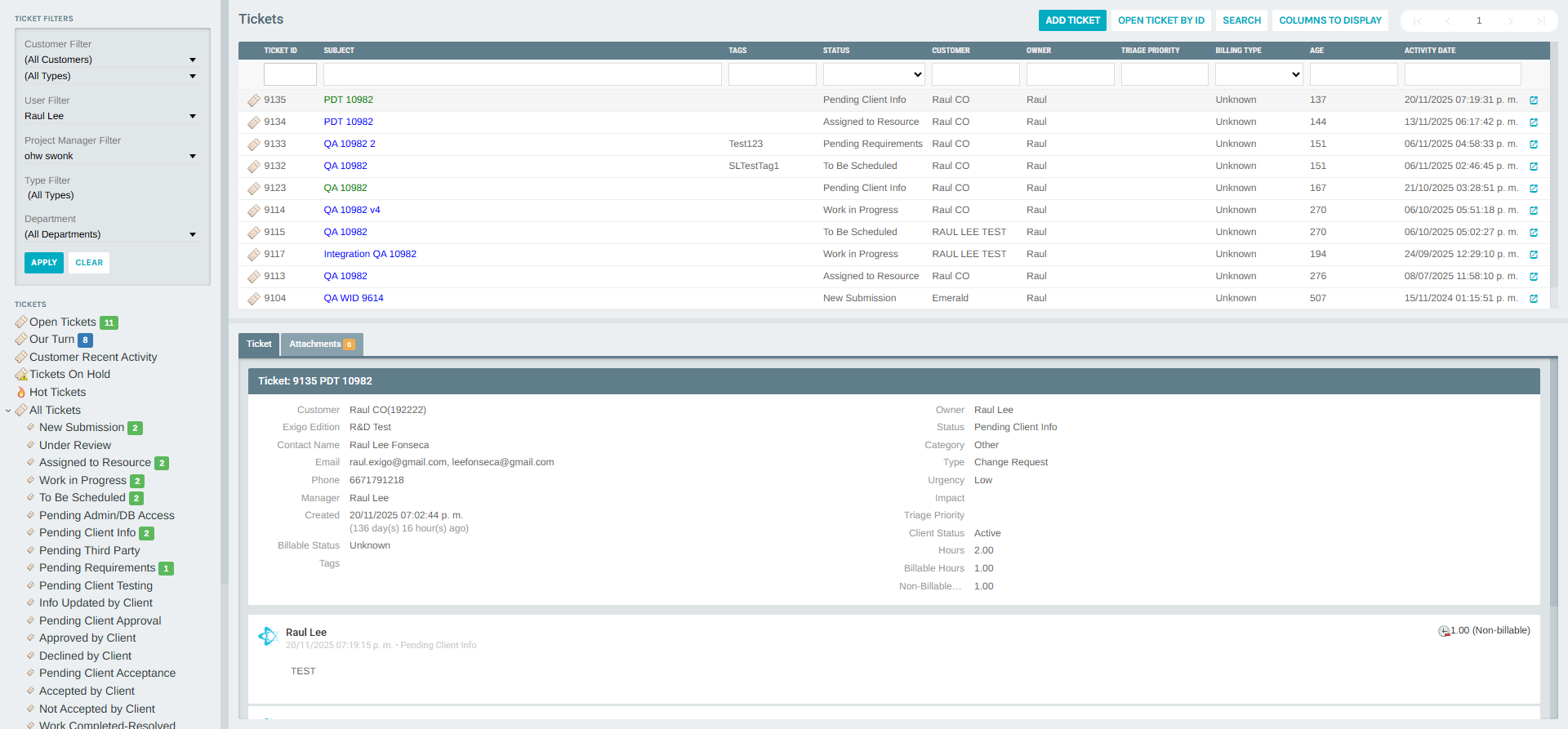Click Open Ticket By ID button
This screenshot has height=729, width=1568.
[x=1160, y=20]
